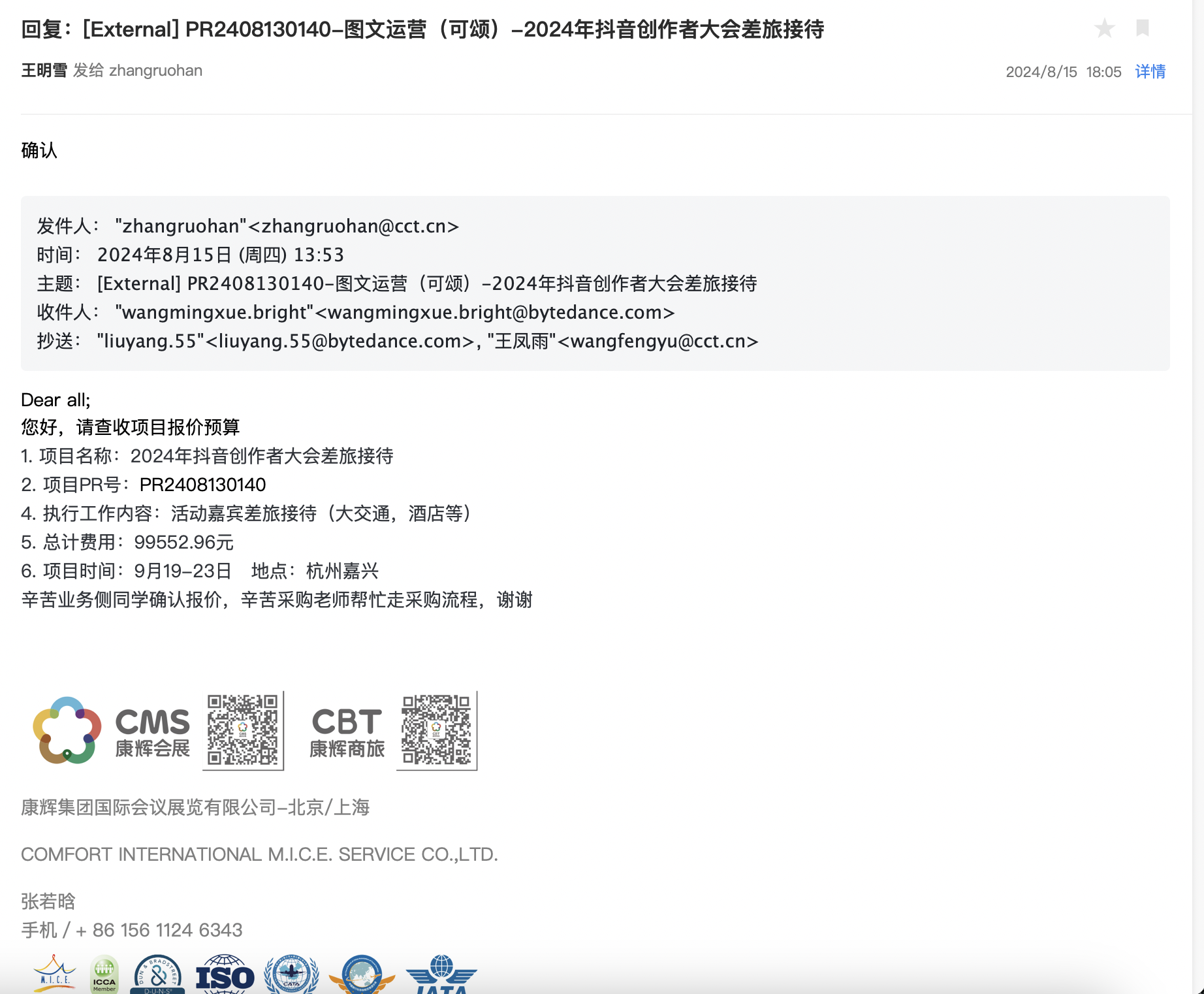Click the M.I.C.E. badge icon
This screenshot has height=994, width=1204.
point(54,974)
